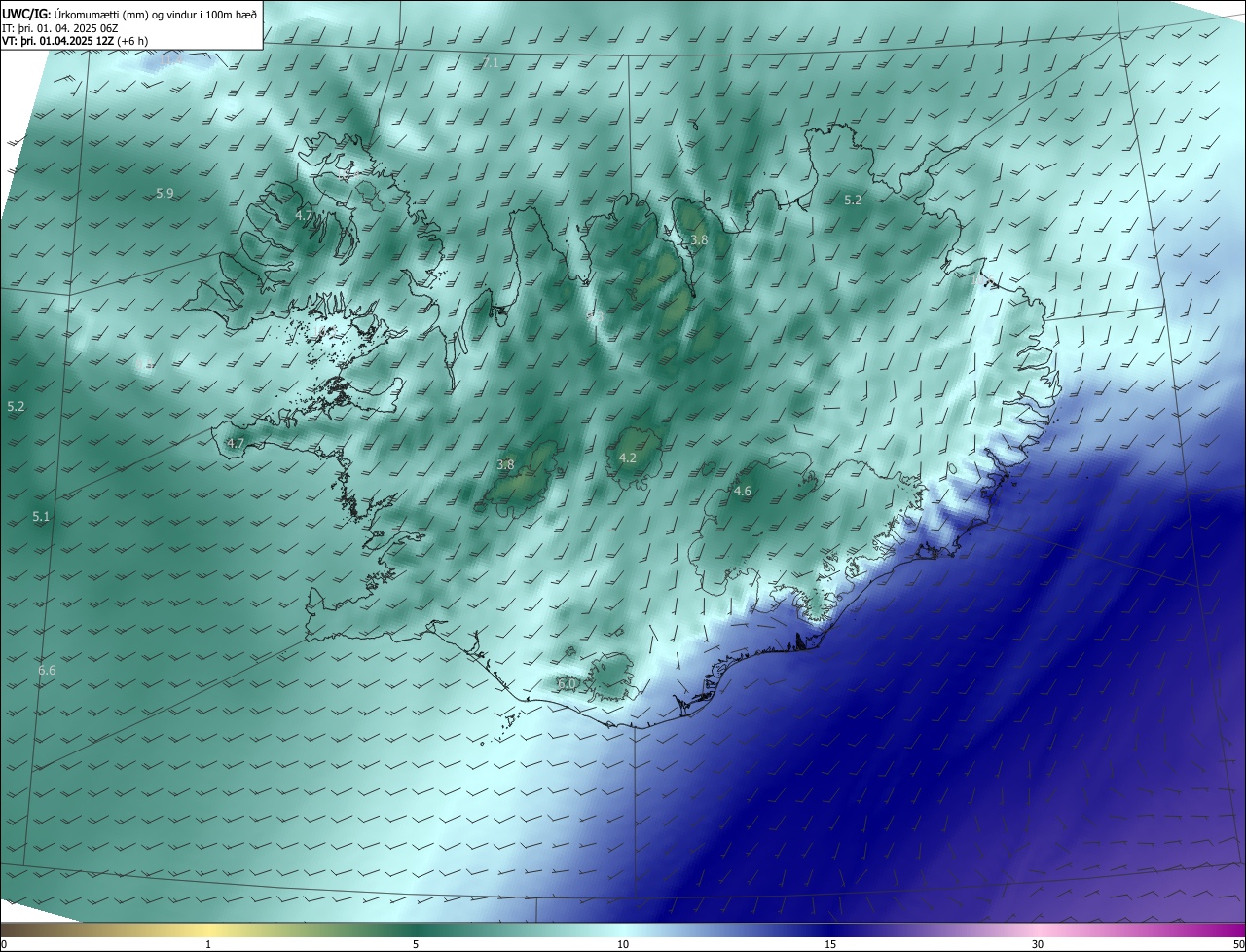Click the 4.6 value on the Vatnajökull glacier
Viewport: 1246px width, 952px height.
743,492
